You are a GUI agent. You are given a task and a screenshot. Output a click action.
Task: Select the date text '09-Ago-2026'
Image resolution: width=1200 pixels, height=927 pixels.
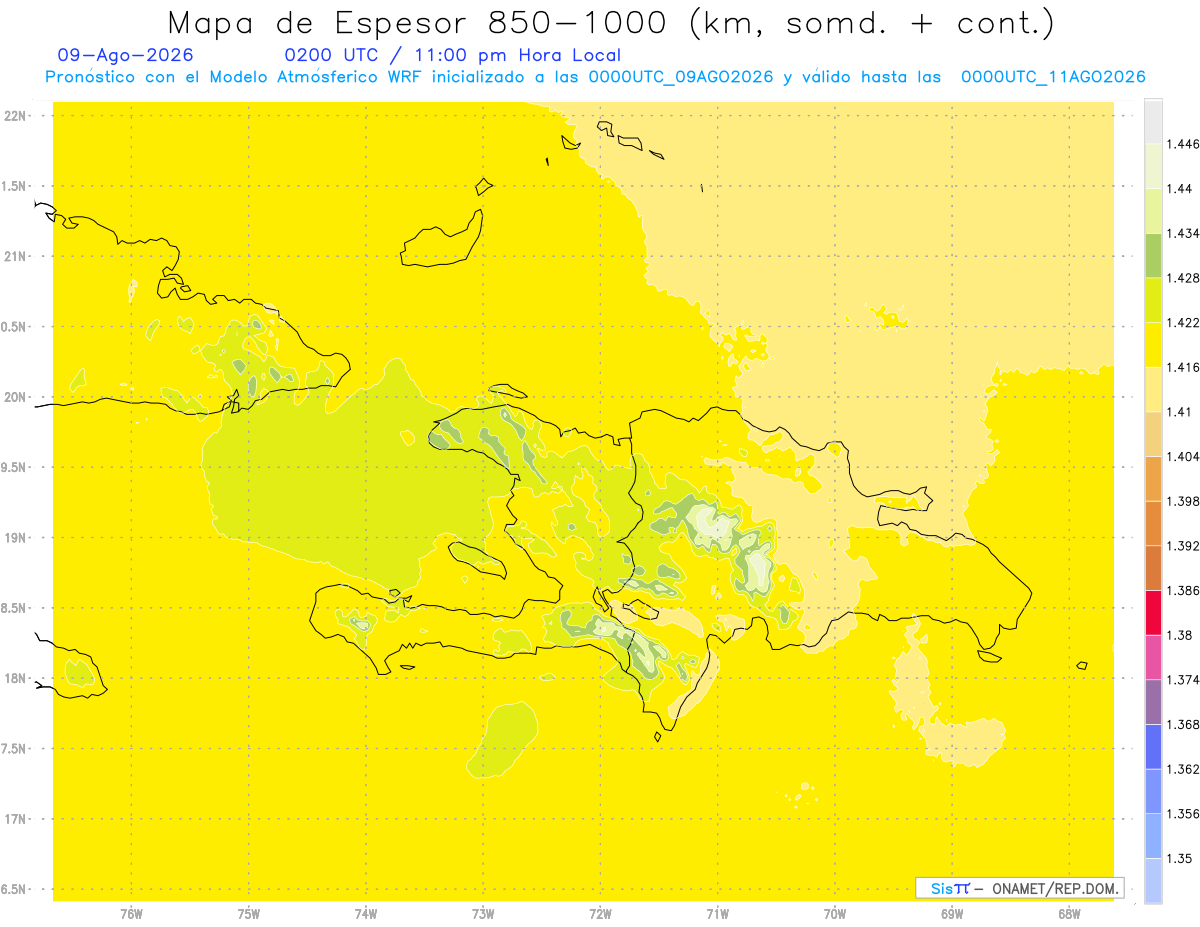126,55
